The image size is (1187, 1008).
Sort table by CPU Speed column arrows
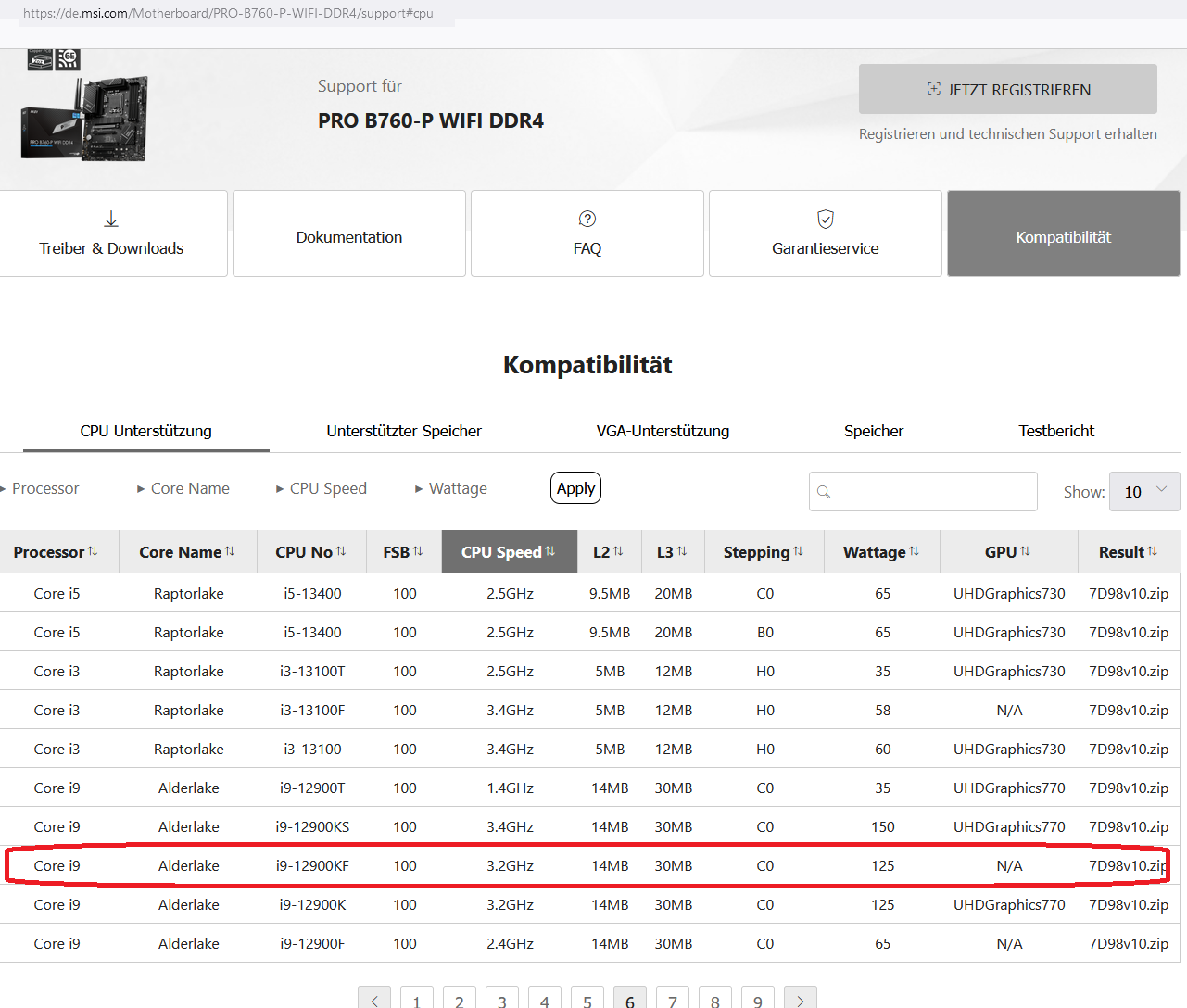point(550,551)
